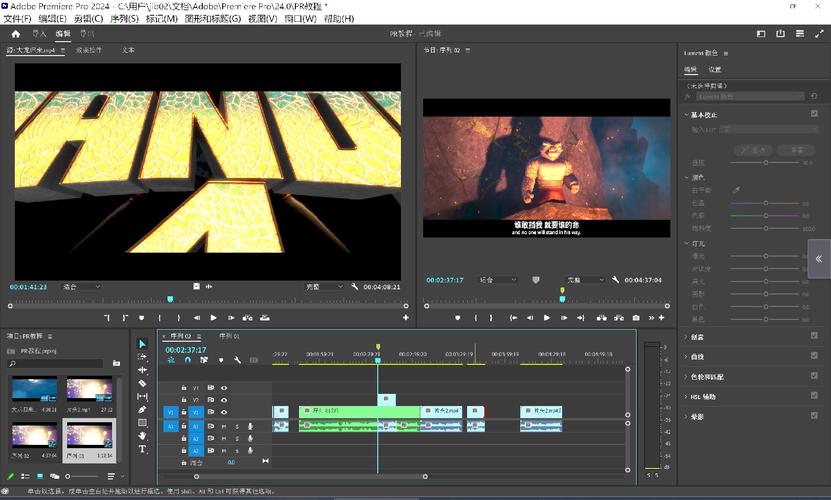Toggle V2 track output eye

pyautogui.click(x=224, y=400)
